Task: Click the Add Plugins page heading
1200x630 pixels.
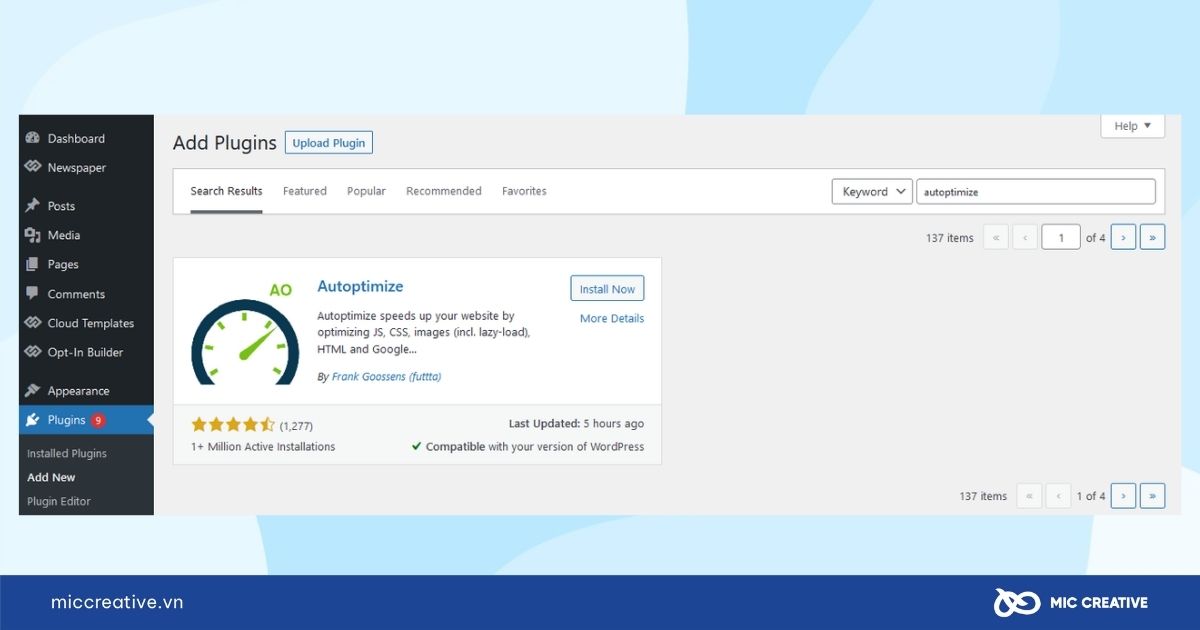Action: pos(224,143)
